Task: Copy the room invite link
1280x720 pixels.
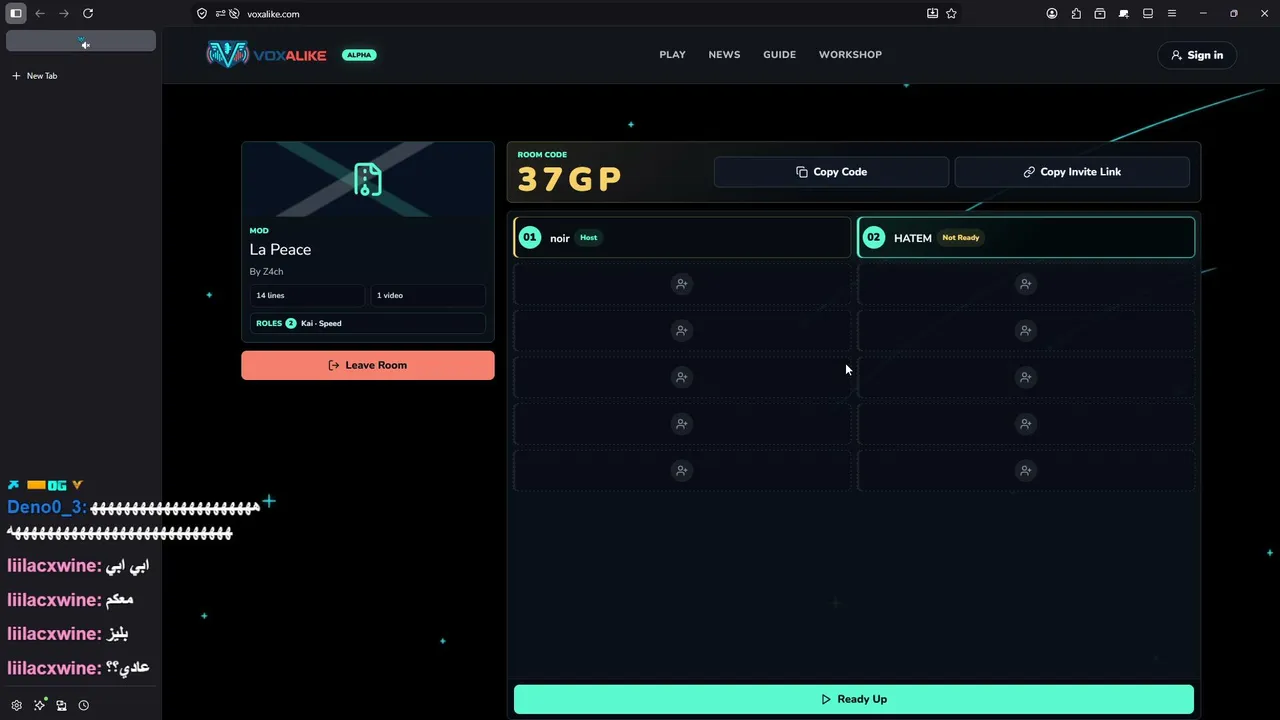Action: tap(1072, 172)
